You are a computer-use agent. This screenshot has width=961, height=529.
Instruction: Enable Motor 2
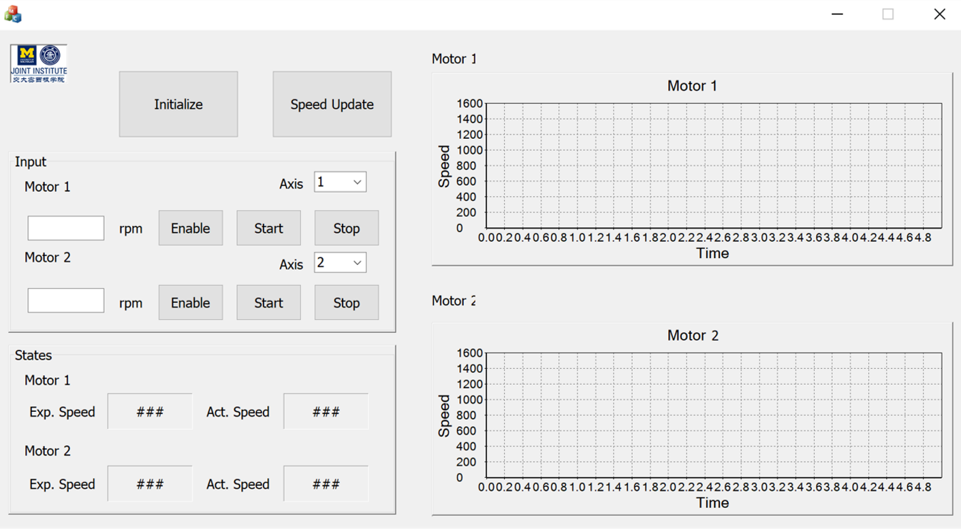[x=190, y=303]
